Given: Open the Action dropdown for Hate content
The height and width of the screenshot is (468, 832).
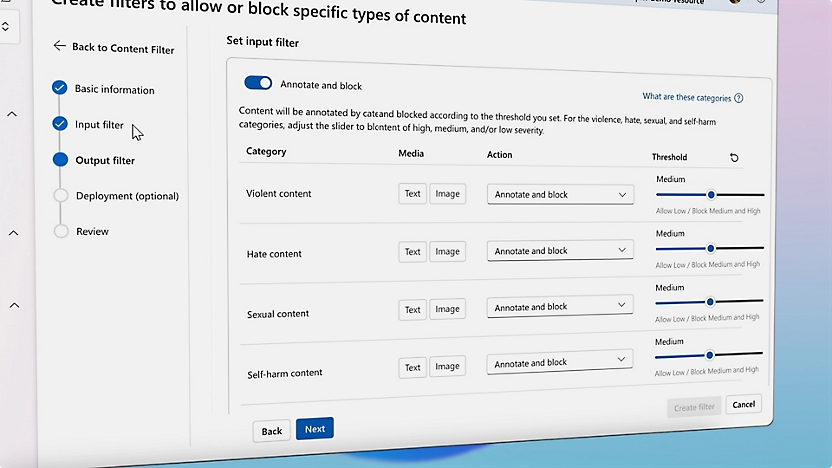Looking at the screenshot, I should click(560, 250).
